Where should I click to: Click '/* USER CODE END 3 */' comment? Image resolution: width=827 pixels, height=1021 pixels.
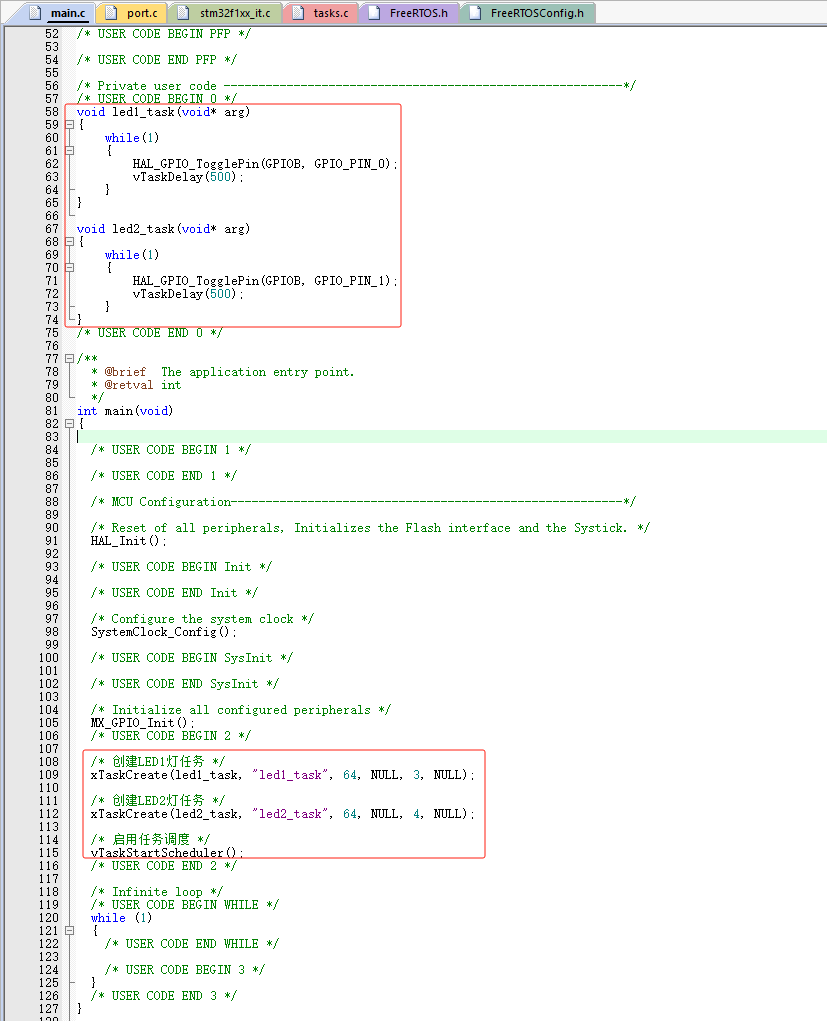coord(163,996)
